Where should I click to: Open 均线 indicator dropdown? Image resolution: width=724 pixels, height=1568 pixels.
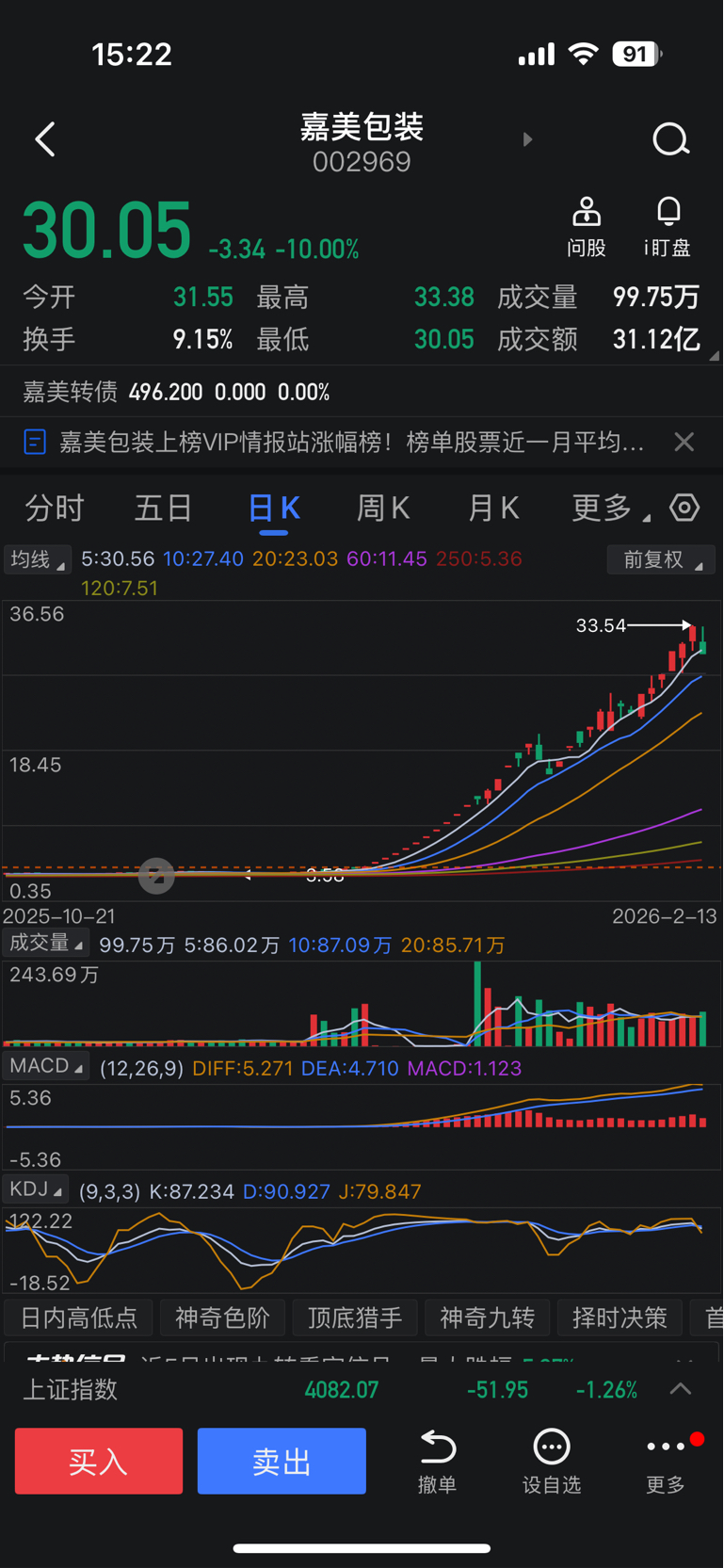[x=37, y=559]
